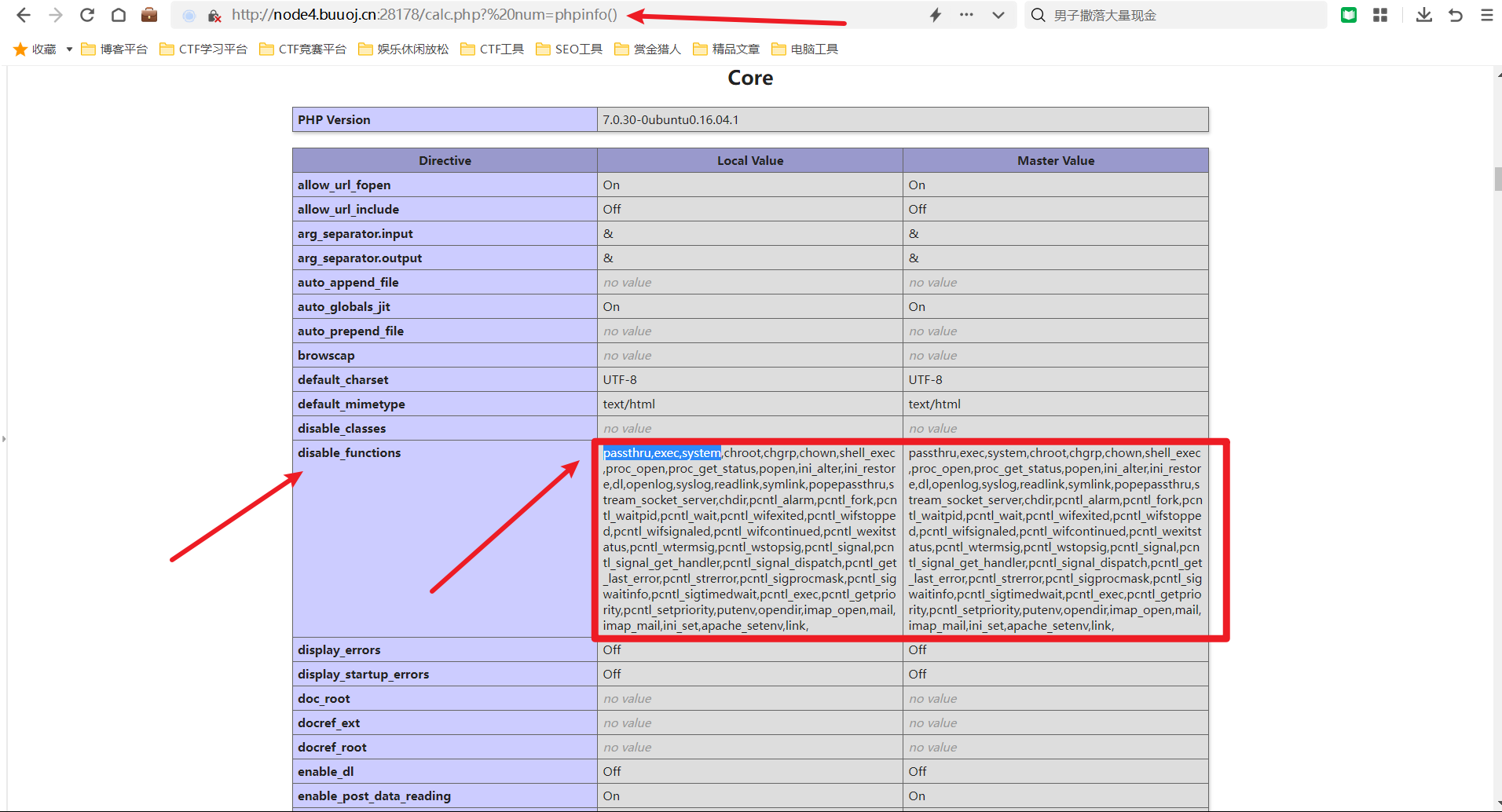Click the enable_dl directive
Image resolution: width=1502 pixels, height=812 pixels.
pyautogui.click(x=326, y=771)
